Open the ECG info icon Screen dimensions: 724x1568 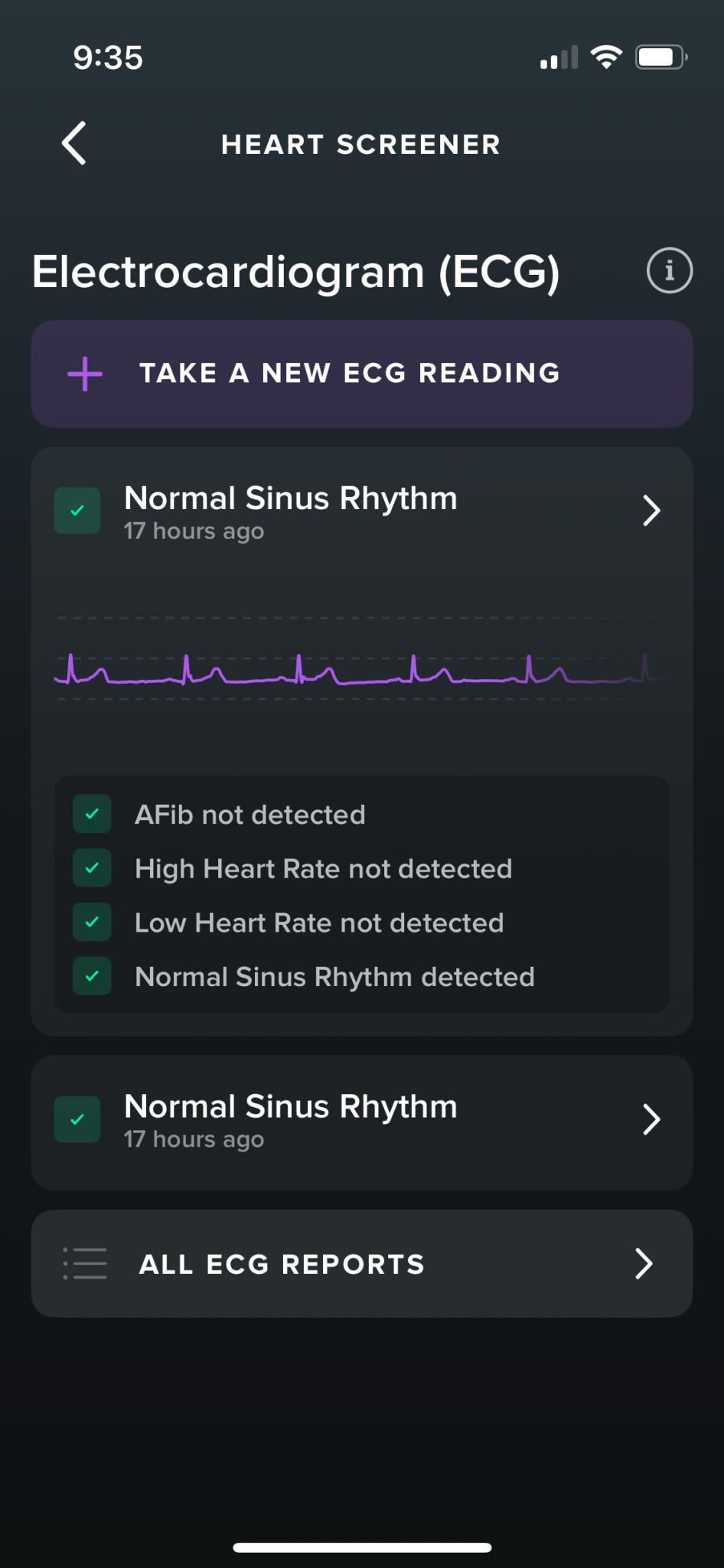click(670, 270)
